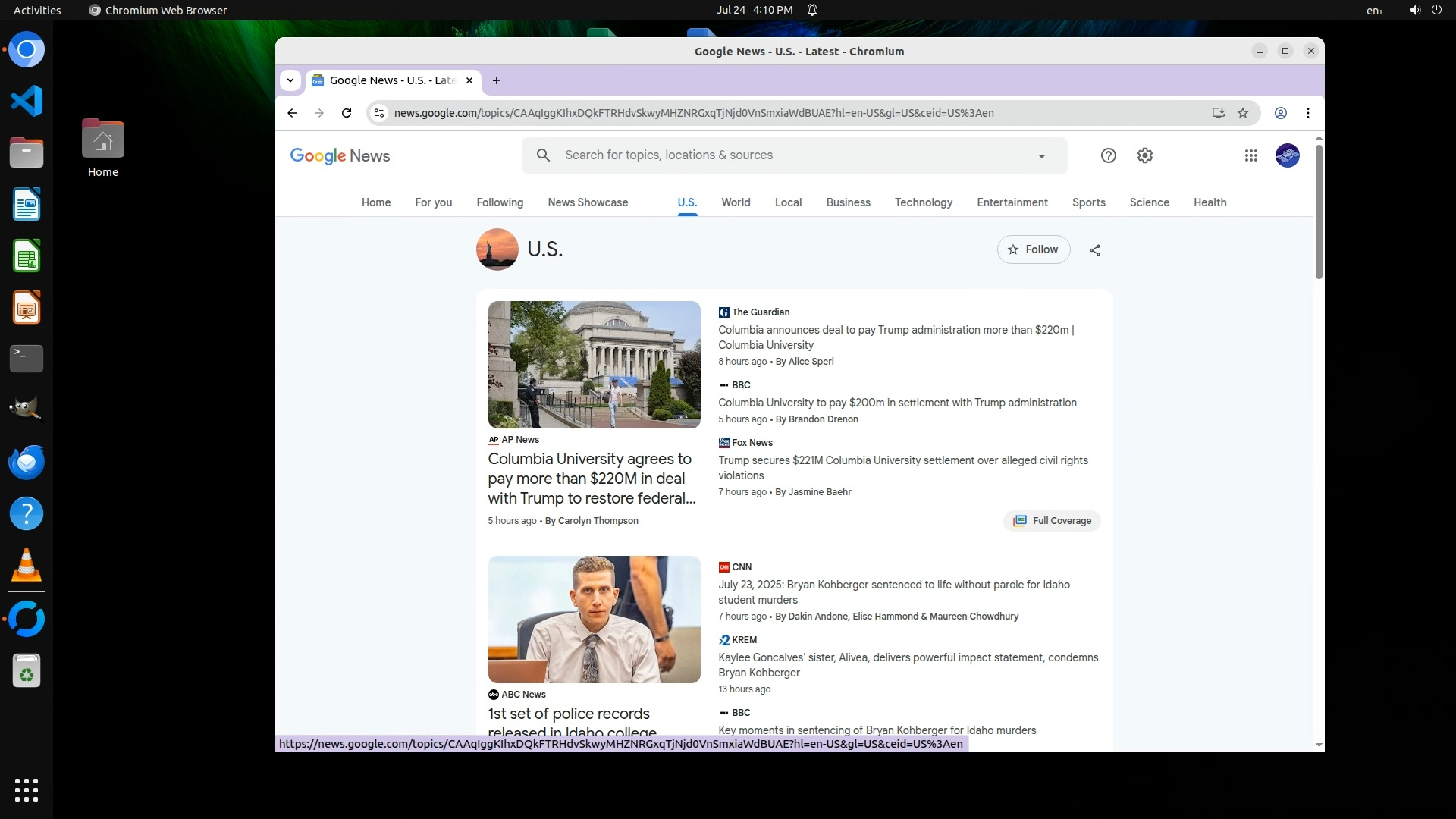Open Chromium's three-dot menu
Image resolution: width=1456 pixels, height=819 pixels.
1307,113
